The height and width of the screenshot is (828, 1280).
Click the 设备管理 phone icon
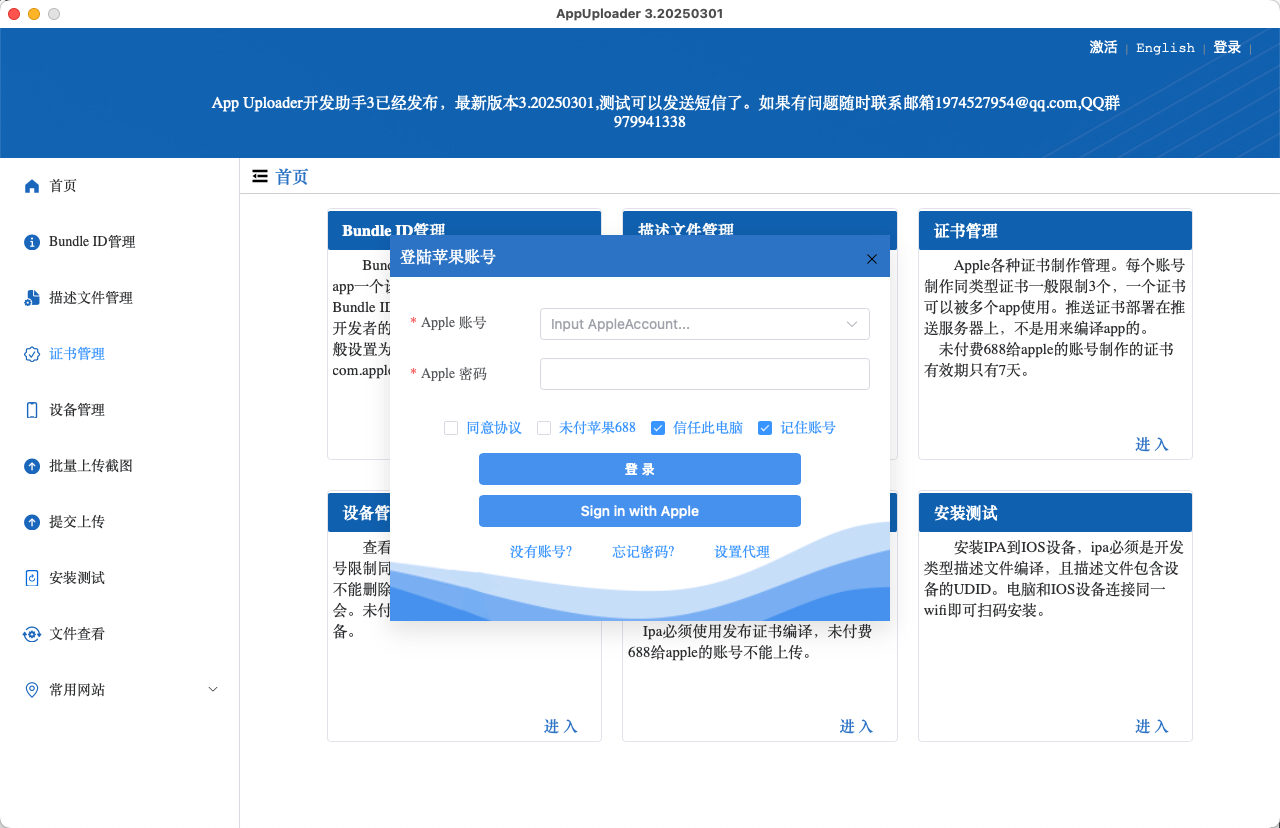point(32,410)
